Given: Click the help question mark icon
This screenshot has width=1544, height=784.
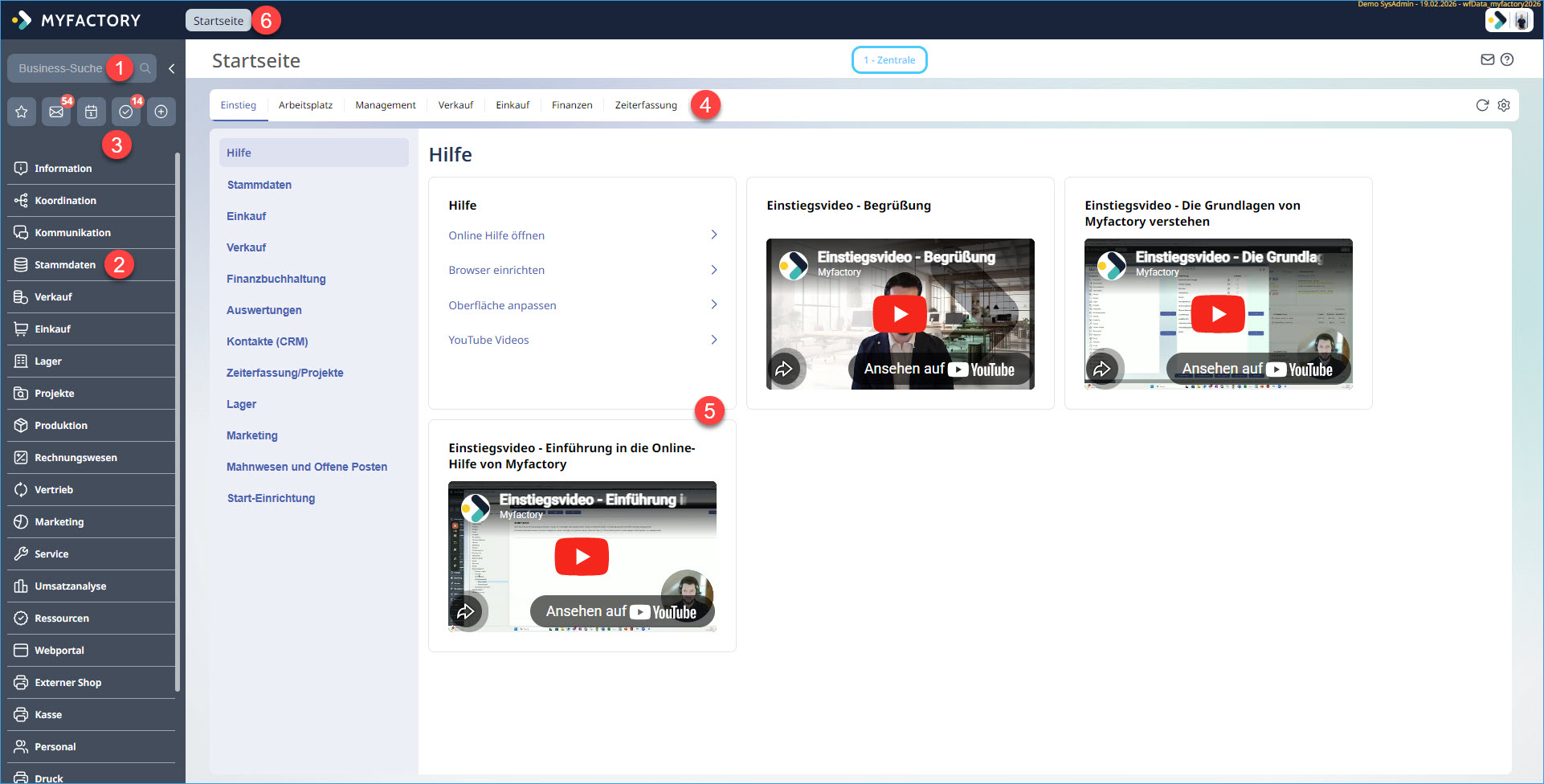Looking at the screenshot, I should (1507, 59).
